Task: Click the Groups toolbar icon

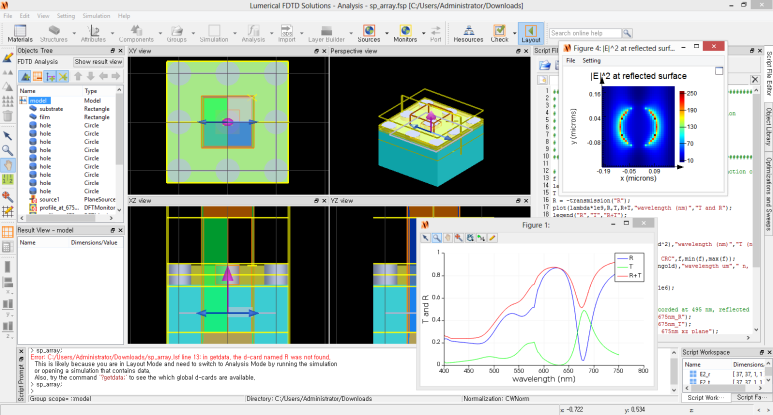Action: (176, 34)
